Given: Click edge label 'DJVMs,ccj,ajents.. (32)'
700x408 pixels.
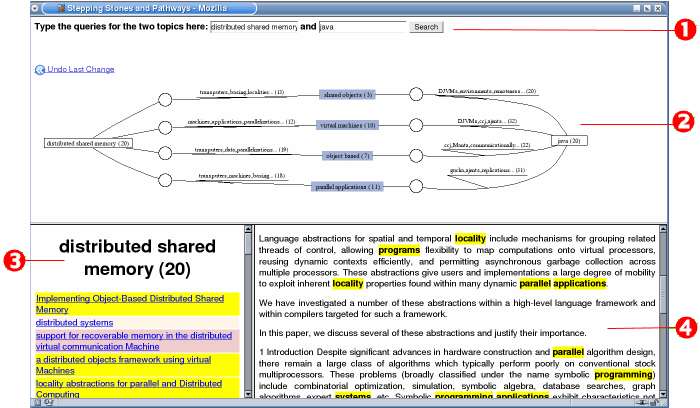Looking at the screenshot, I should 487,121.
